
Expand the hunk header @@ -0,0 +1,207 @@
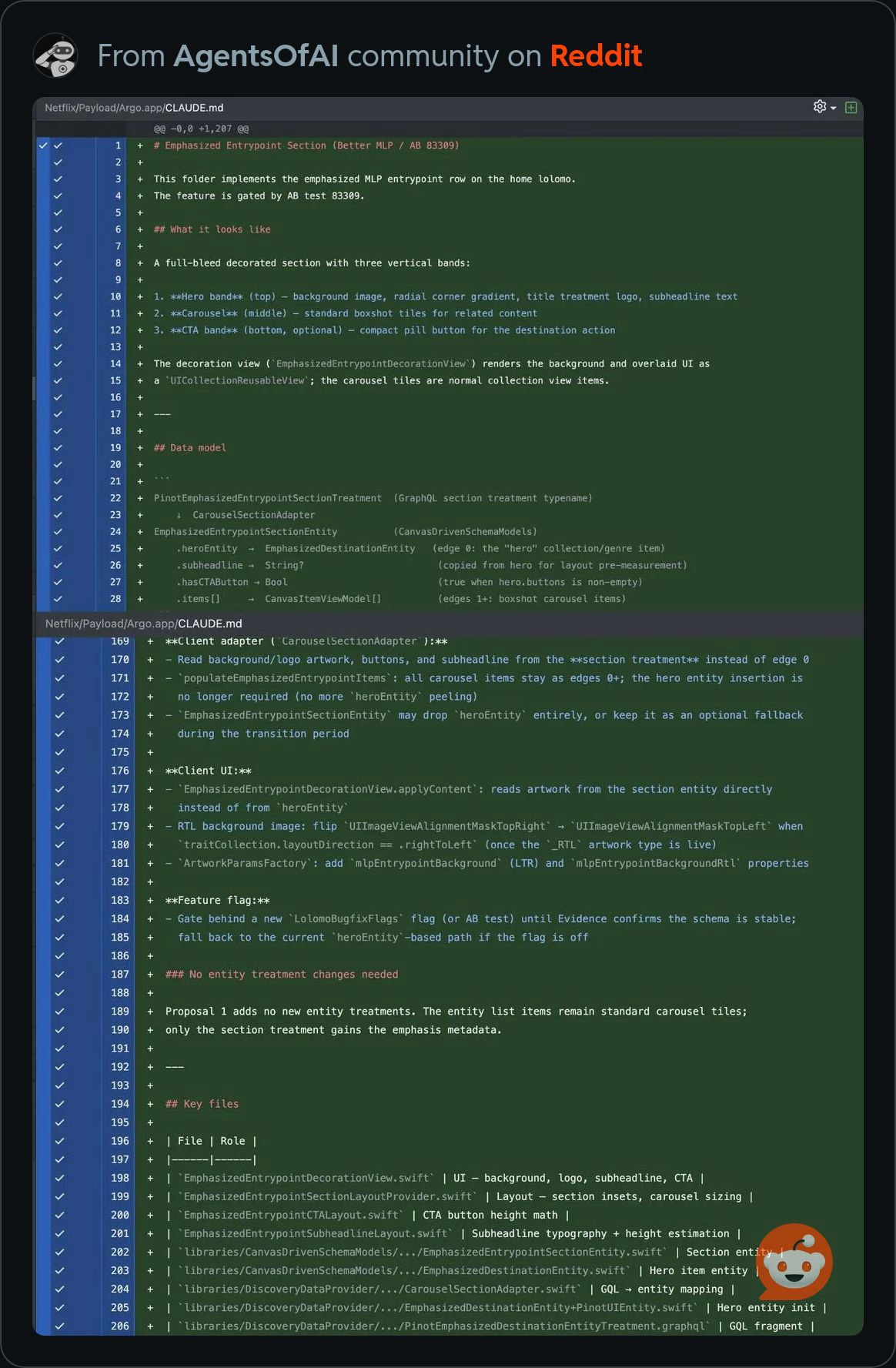tap(201, 129)
